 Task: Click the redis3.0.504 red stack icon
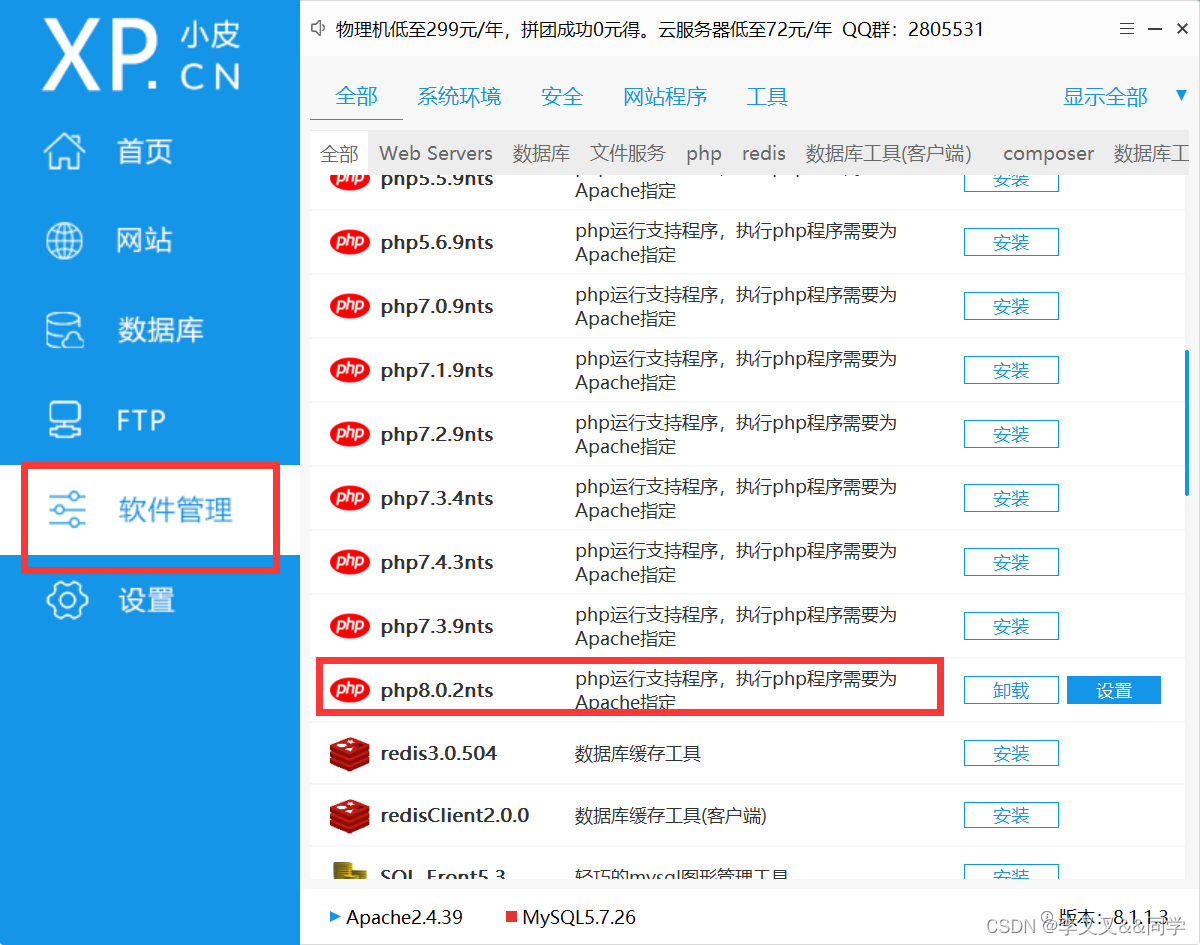pyautogui.click(x=349, y=753)
